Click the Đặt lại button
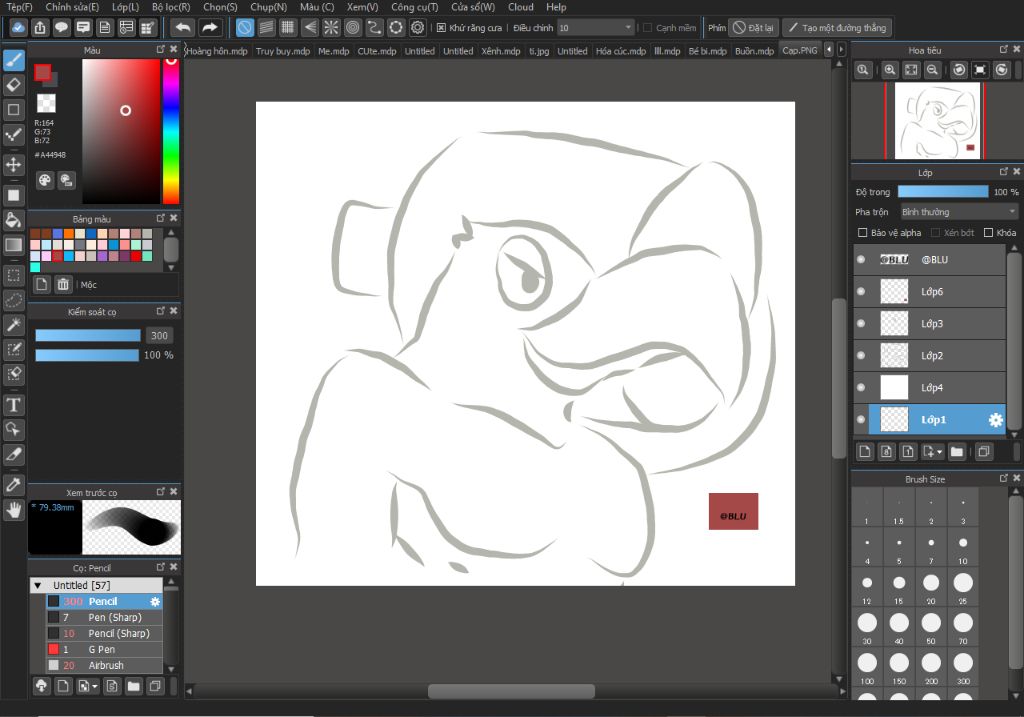Screen dimensions: 1024x717 click(x=753, y=27)
